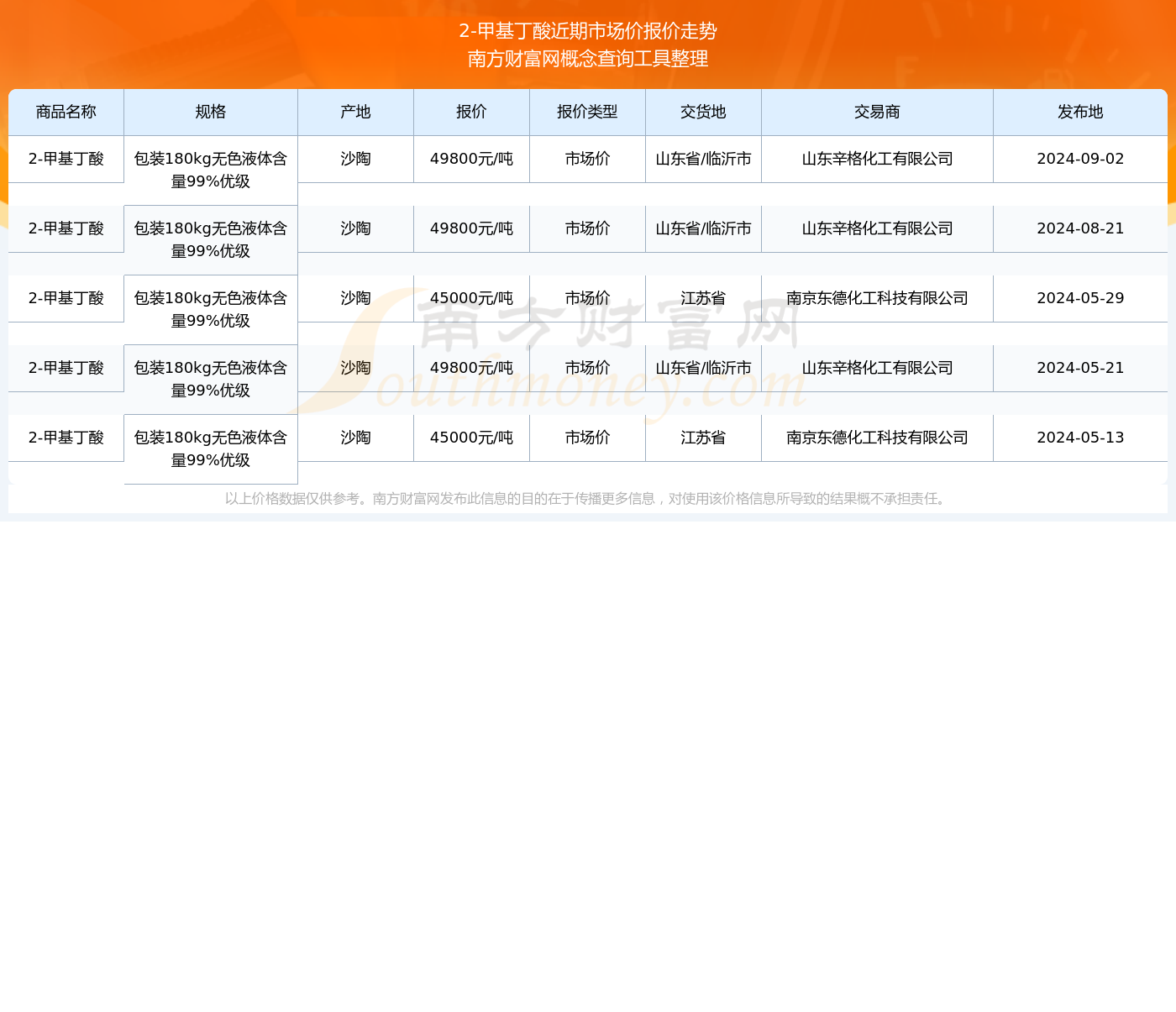1176x1012 pixels.
Task: Click 山东省/临沂市 in the 2024-05-21 row
Action: [x=704, y=368]
